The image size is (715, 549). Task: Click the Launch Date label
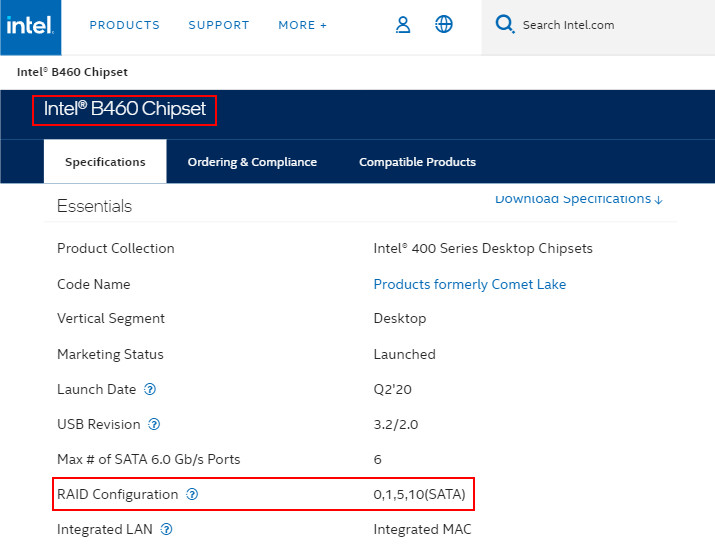[x=97, y=389]
